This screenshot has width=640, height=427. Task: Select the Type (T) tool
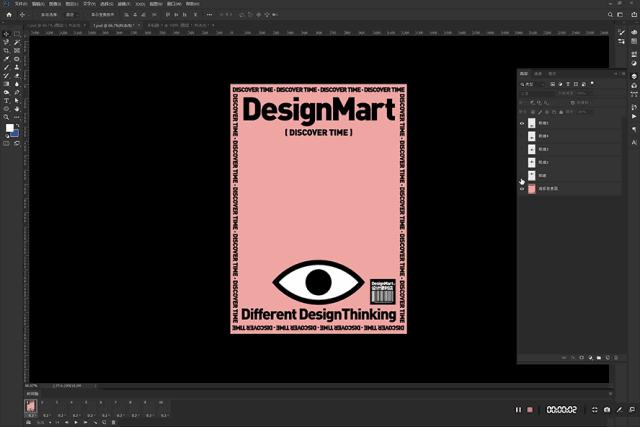[x=6, y=100]
